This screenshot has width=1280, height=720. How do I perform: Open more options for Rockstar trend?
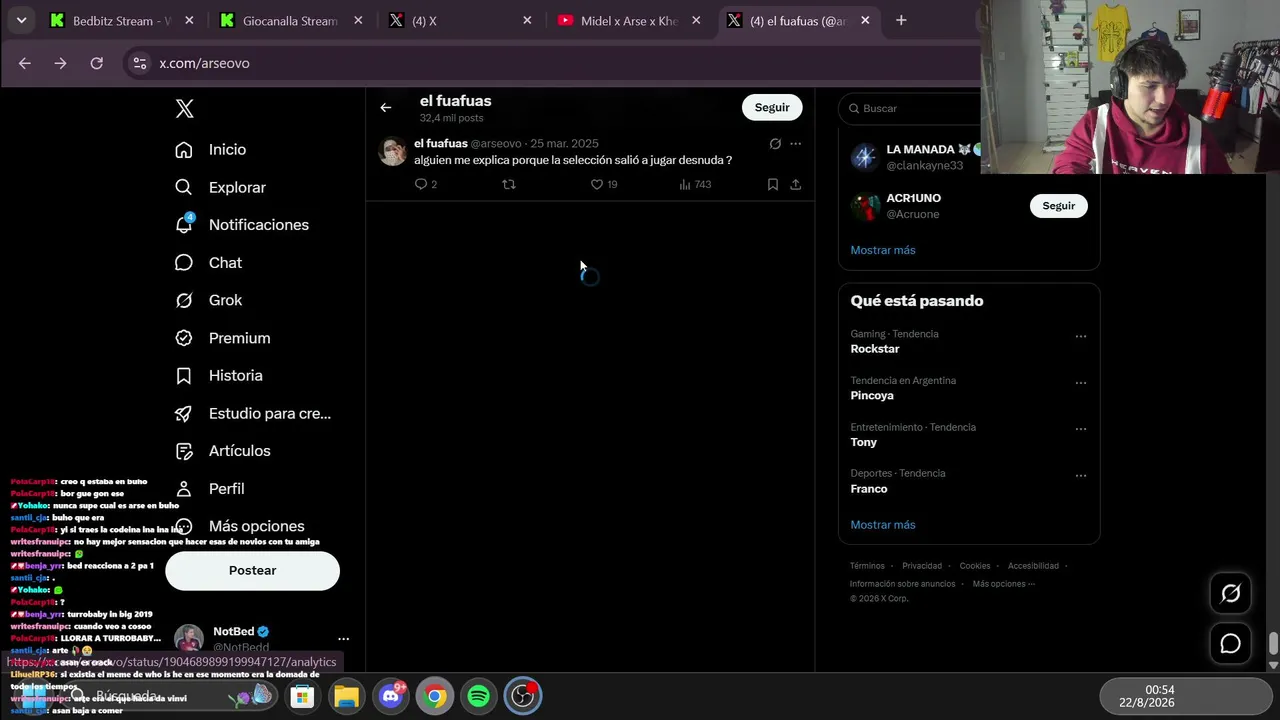(x=1081, y=337)
